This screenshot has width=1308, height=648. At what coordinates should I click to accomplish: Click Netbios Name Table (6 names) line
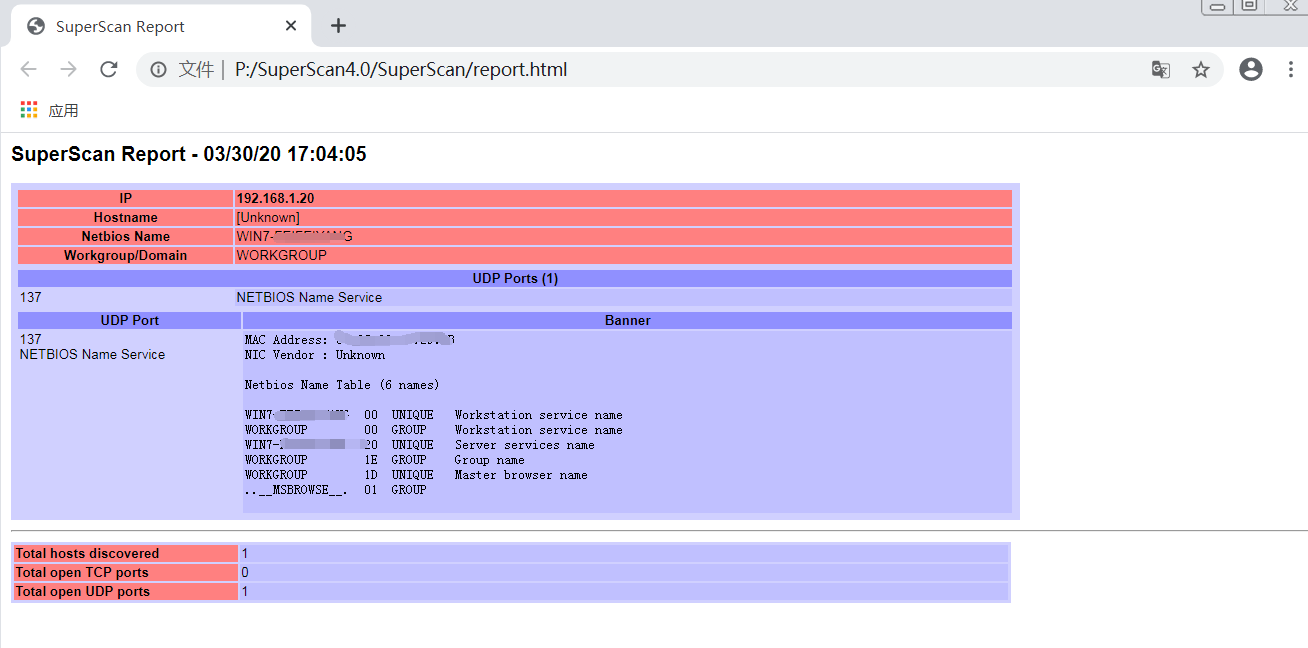342,385
